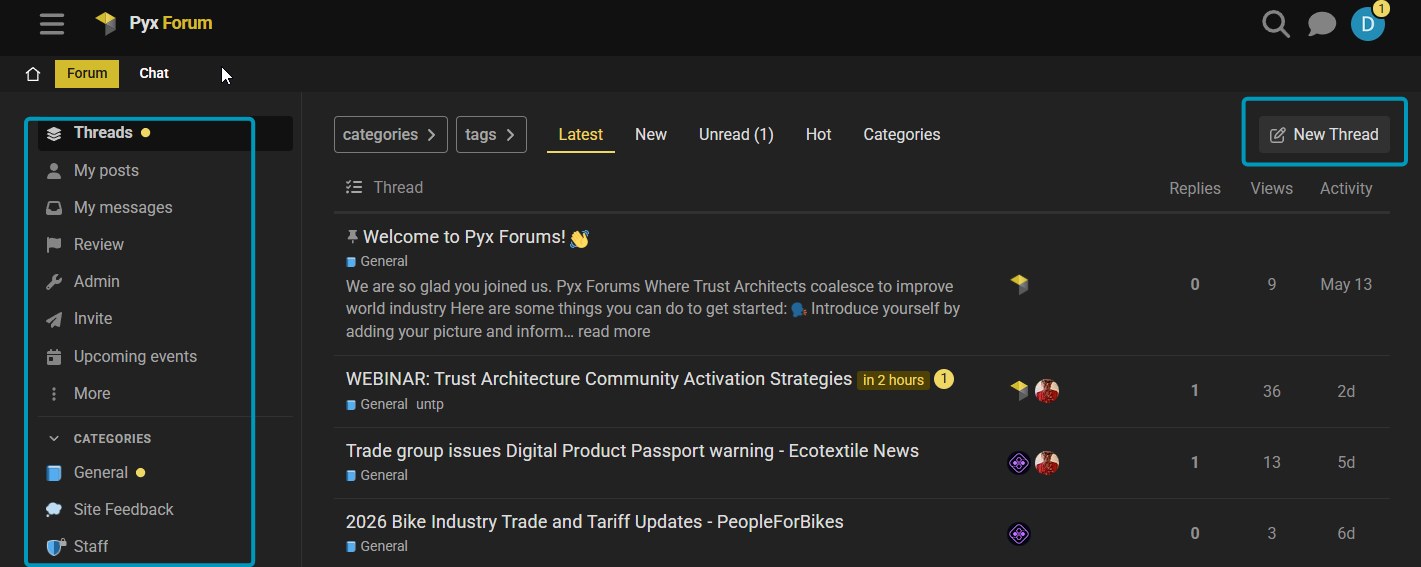Open the chat bubble icon in header
The image size is (1421, 567).
click(x=1322, y=23)
